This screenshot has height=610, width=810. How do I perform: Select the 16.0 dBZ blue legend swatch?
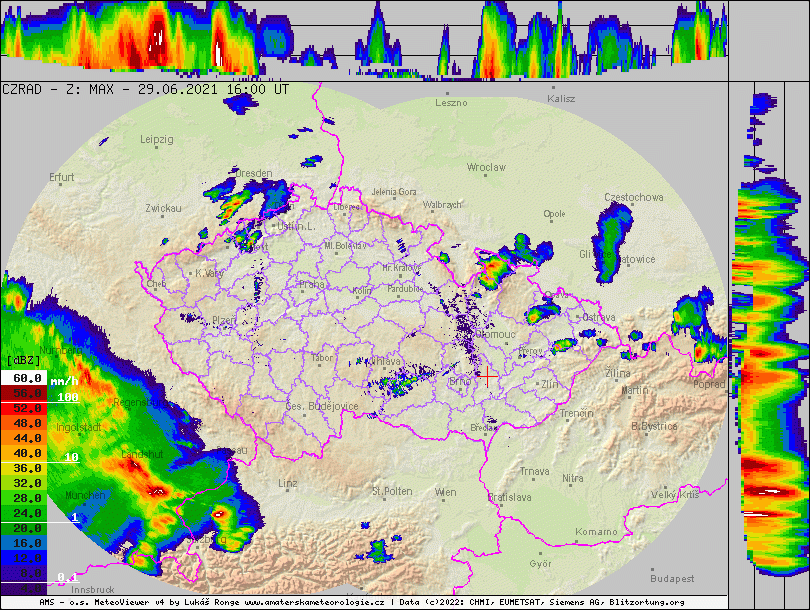(23, 542)
